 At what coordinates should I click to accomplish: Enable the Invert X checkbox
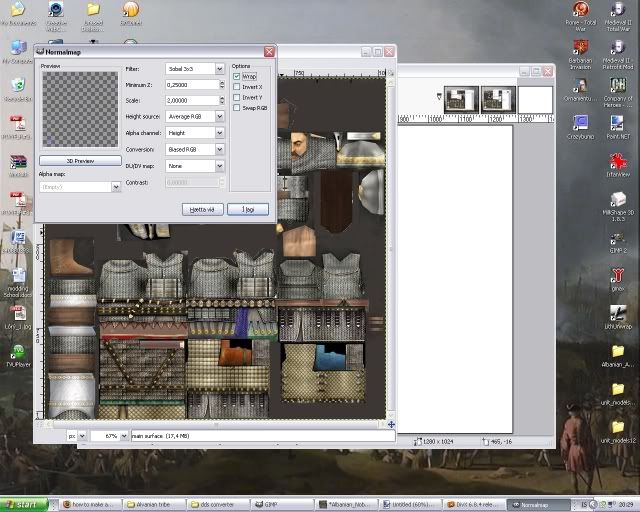236,87
